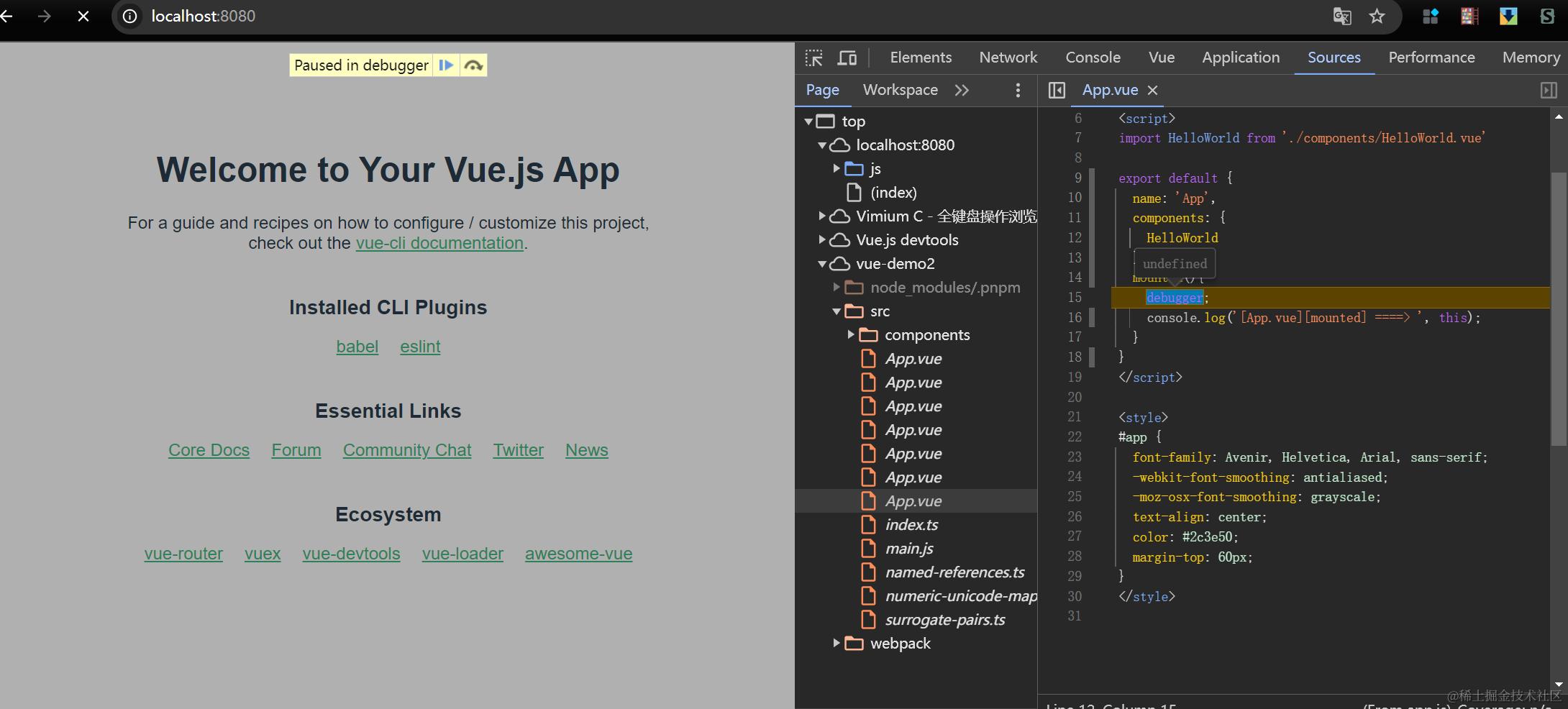The image size is (1568, 709).
Task: Select the Page navigator tab
Action: 822,90
